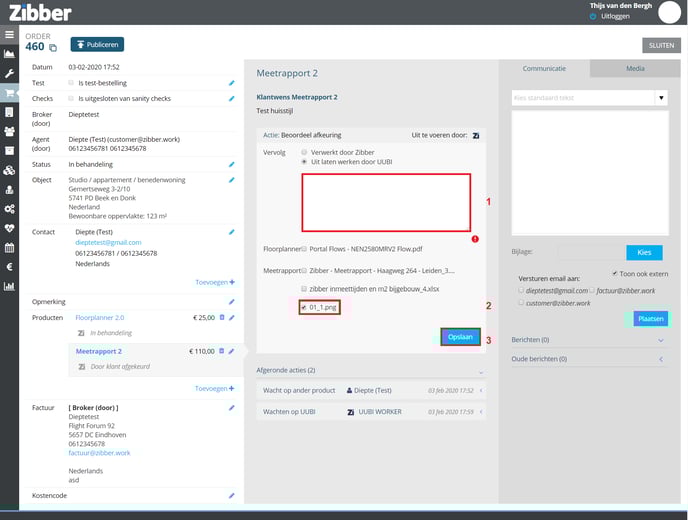This screenshot has width=688, height=520.
Task: Expand the Berichten (0) section
Action: [588, 340]
